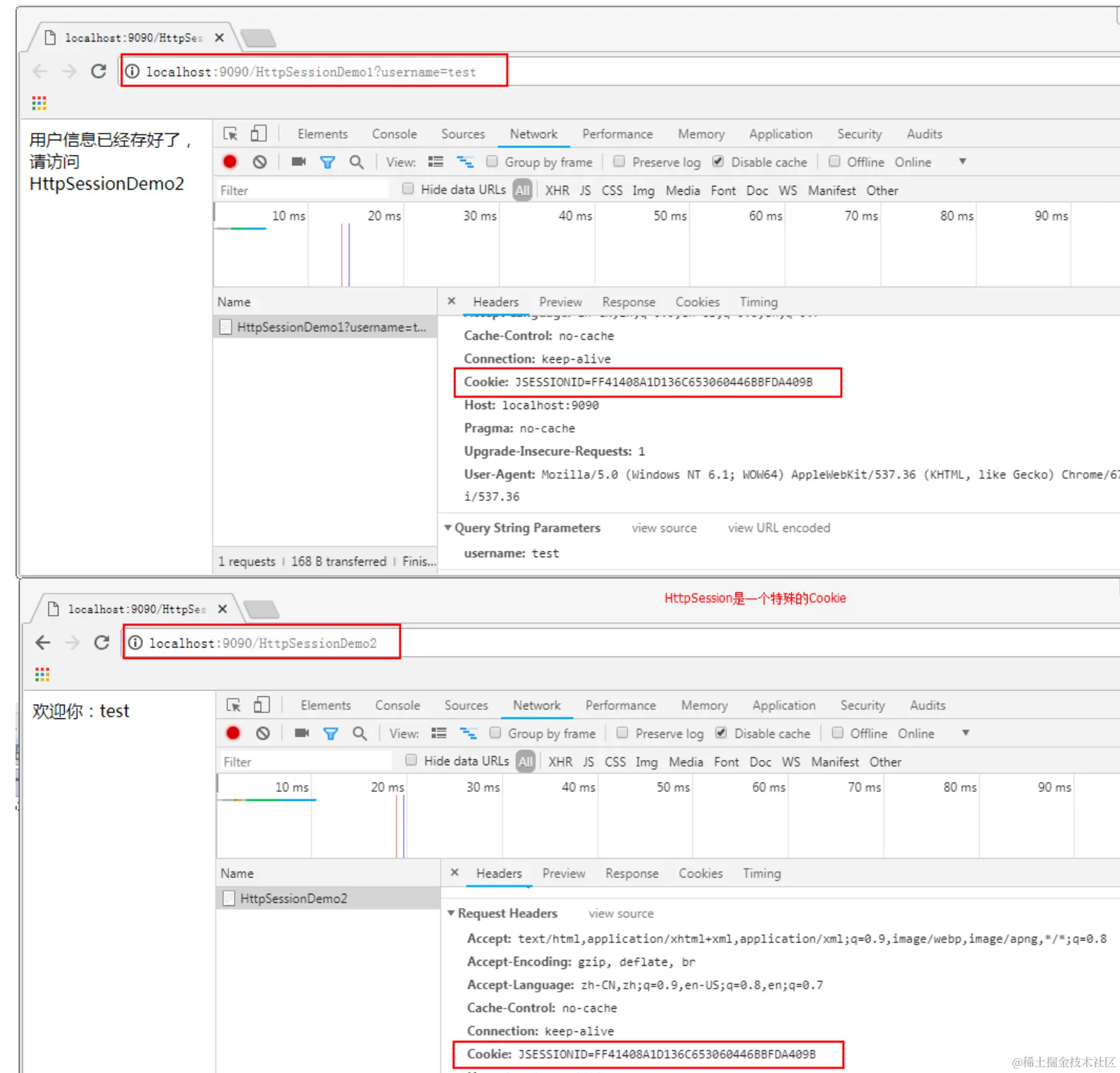Open apps grid icon in top browser
Image resolution: width=1120 pixels, height=1073 pixels.
(x=39, y=103)
